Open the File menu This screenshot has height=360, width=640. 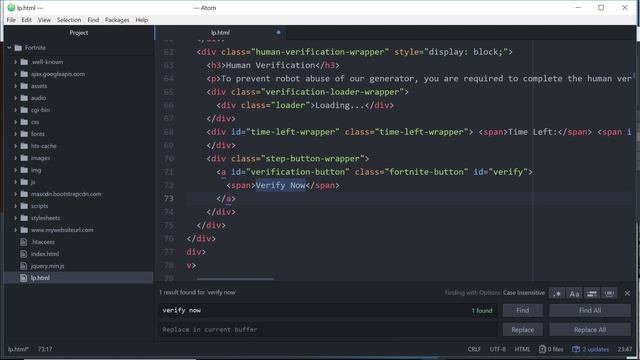pyautogui.click(x=11, y=20)
